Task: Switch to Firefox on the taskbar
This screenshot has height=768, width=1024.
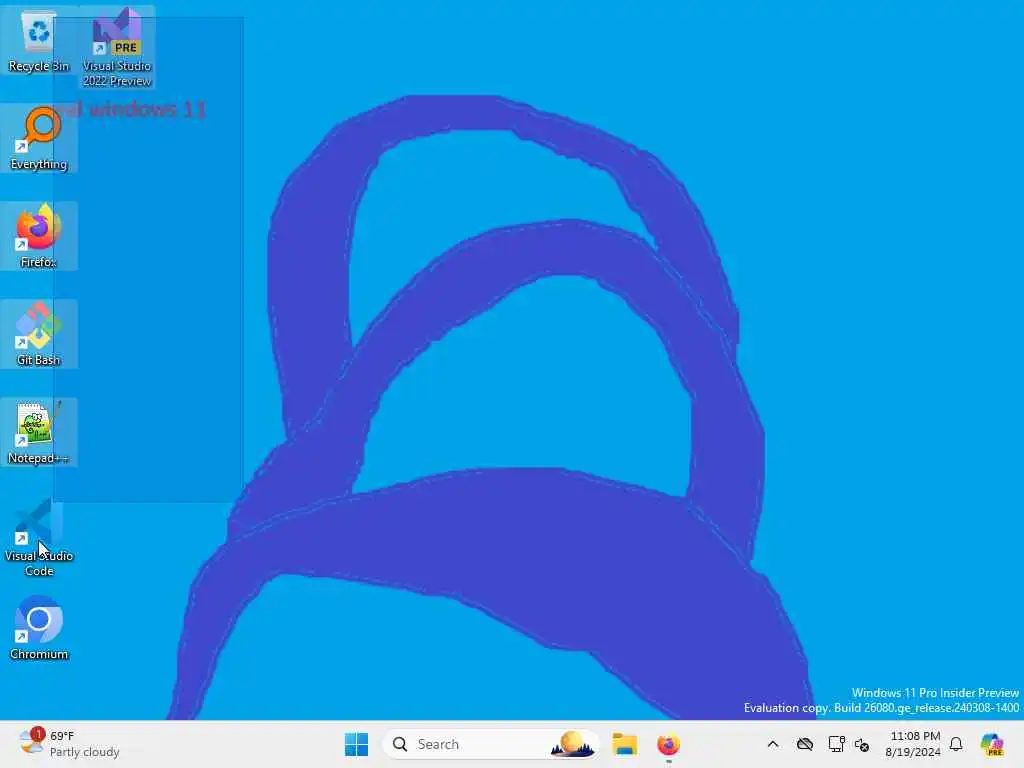Action: click(668, 744)
